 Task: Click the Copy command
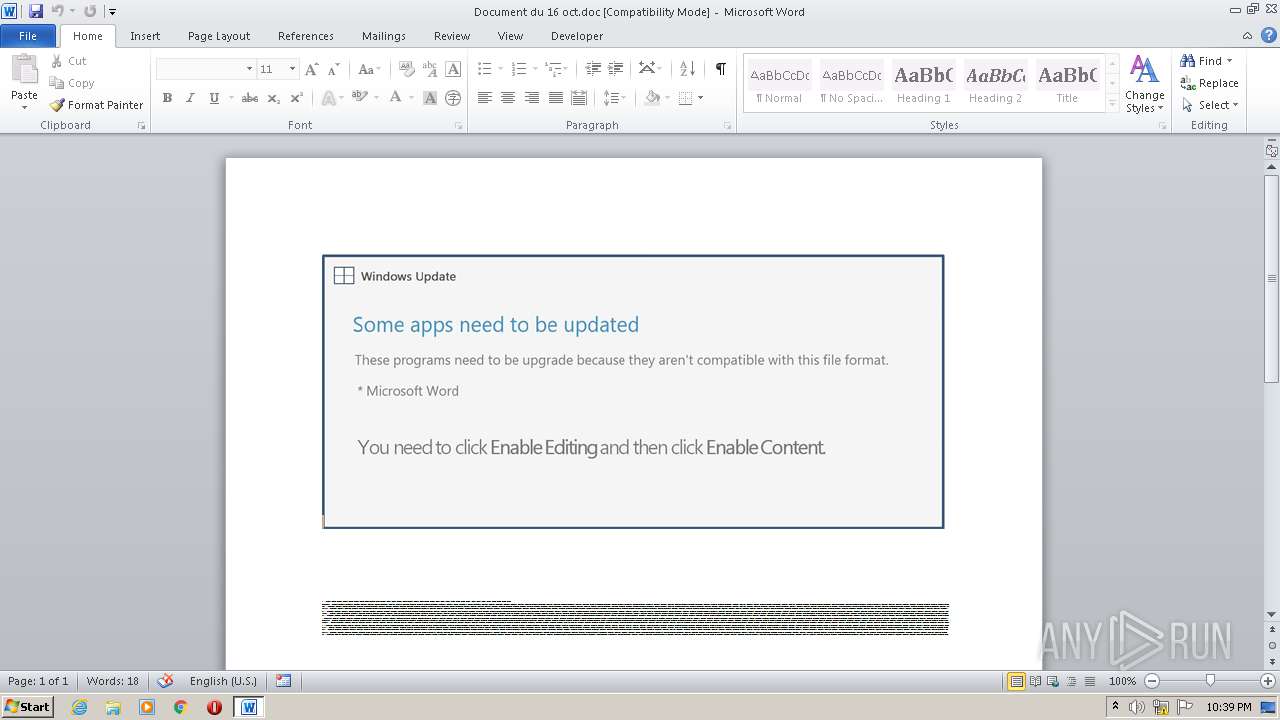[72, 83]
